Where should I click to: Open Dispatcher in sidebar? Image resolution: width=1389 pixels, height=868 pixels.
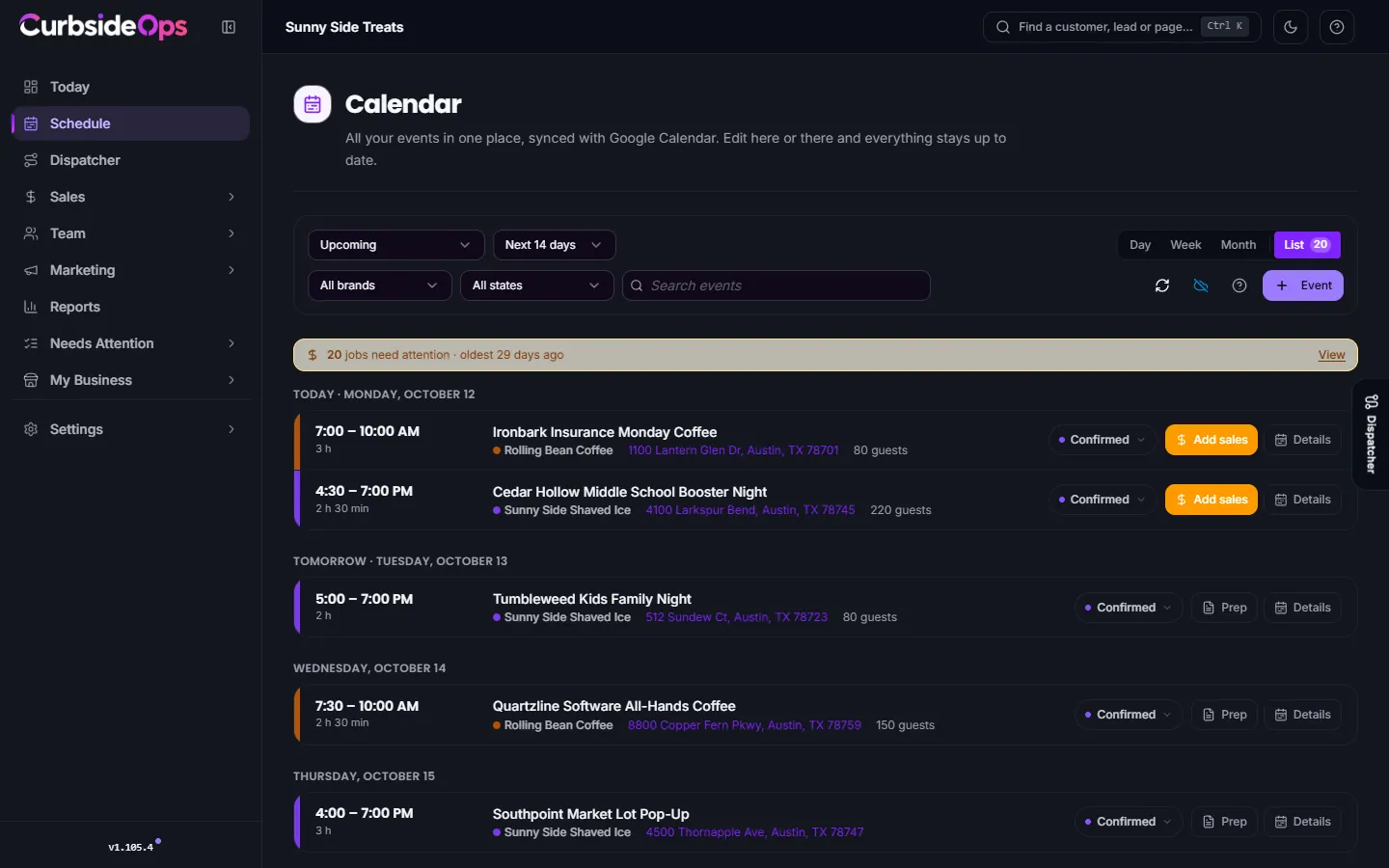tap(130, 160)
